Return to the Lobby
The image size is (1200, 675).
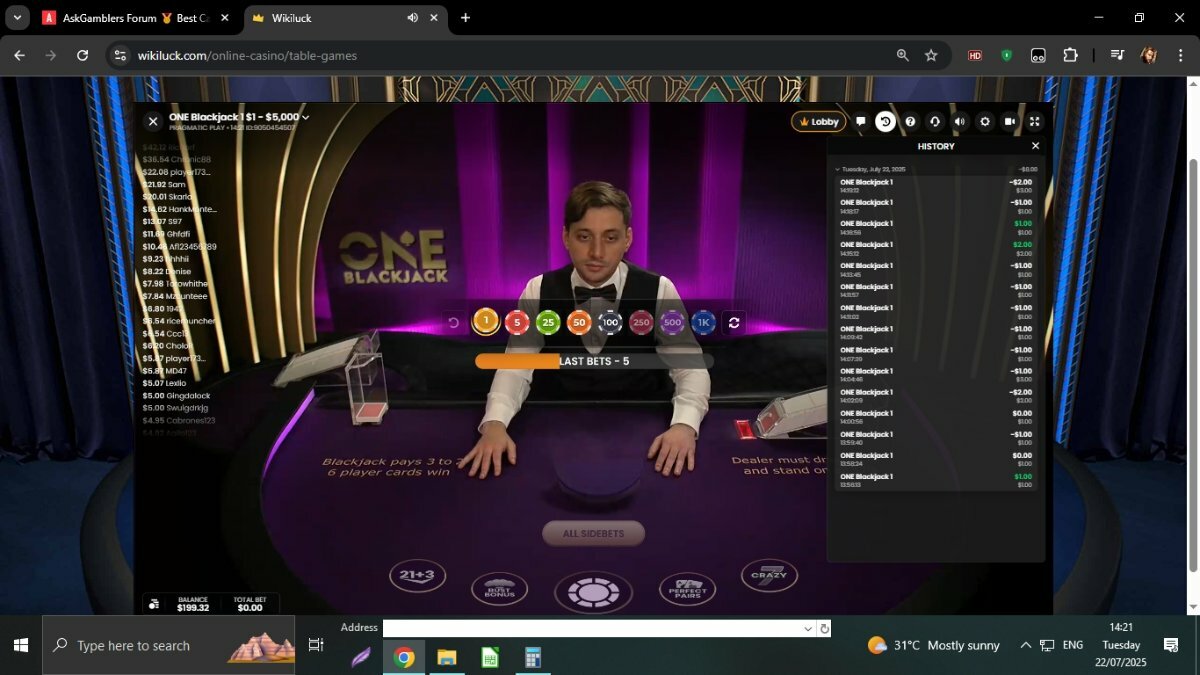(819, 121)
